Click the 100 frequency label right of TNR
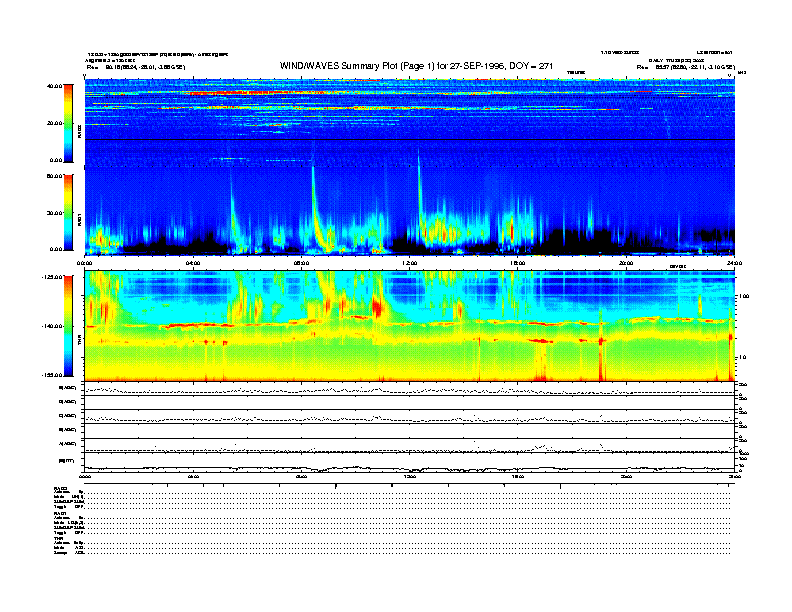 [x=744, y=296]
